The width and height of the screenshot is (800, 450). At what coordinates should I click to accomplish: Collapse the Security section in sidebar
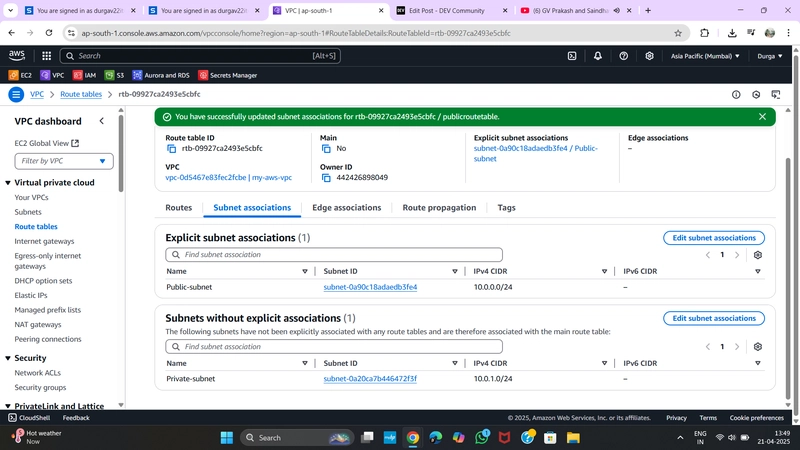8,358
